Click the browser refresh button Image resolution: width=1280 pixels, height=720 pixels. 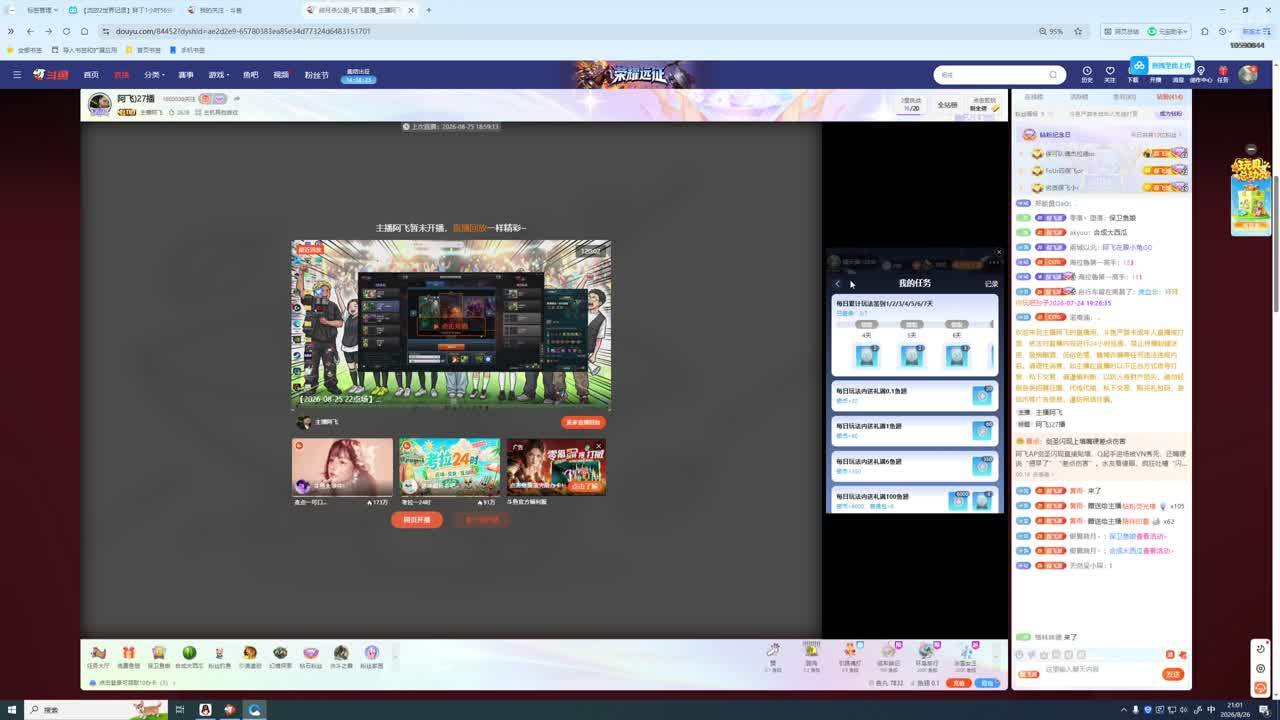[66, 31]
